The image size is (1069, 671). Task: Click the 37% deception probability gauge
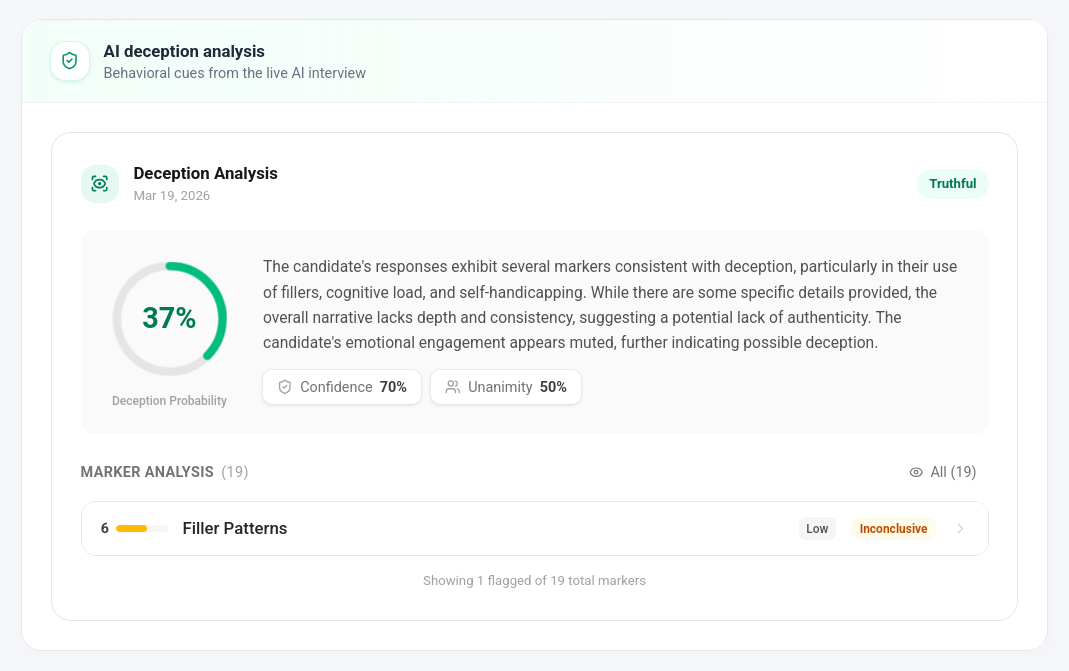[169, 319]
